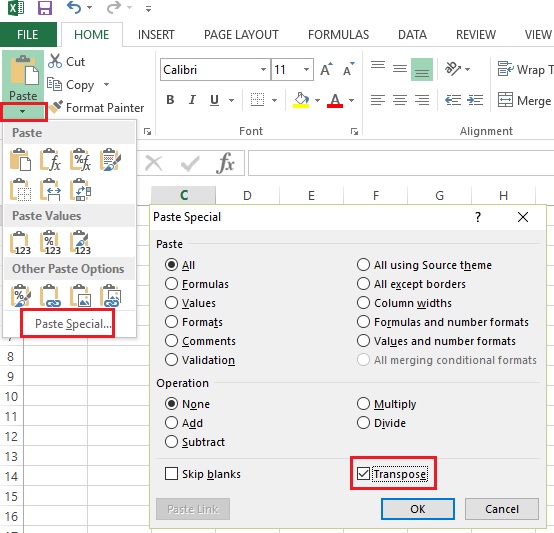The height and width of the screenshot is (533, 554).
Task: Click the Insert Function fx icon
Action: (225, 163)
